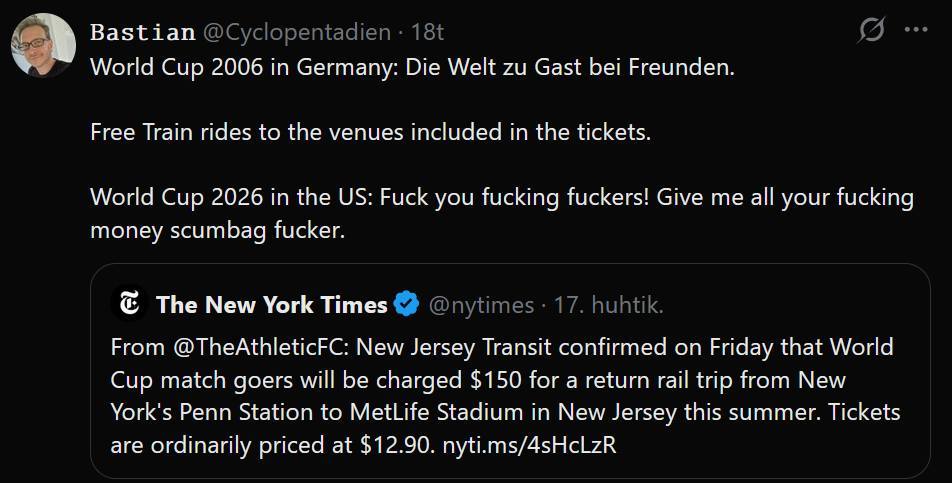This screenshot has height=483, width=952.
Task: Click The New York Times account name
Action: tap(271, 304)
